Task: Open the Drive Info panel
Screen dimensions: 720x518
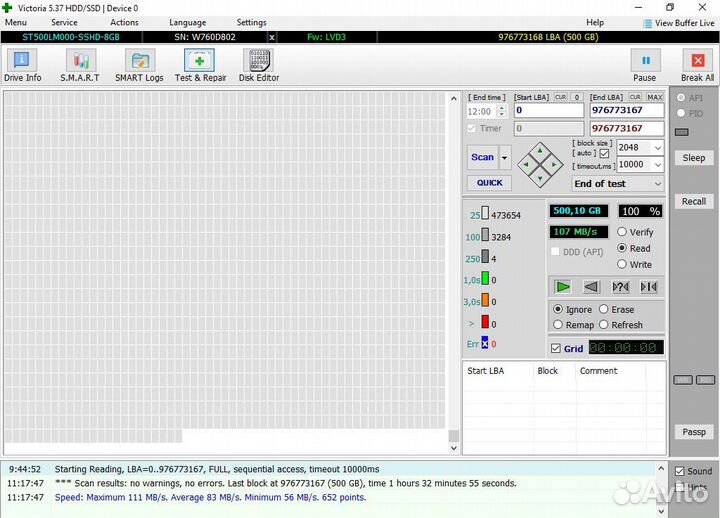Action: (x=22, y=66)
